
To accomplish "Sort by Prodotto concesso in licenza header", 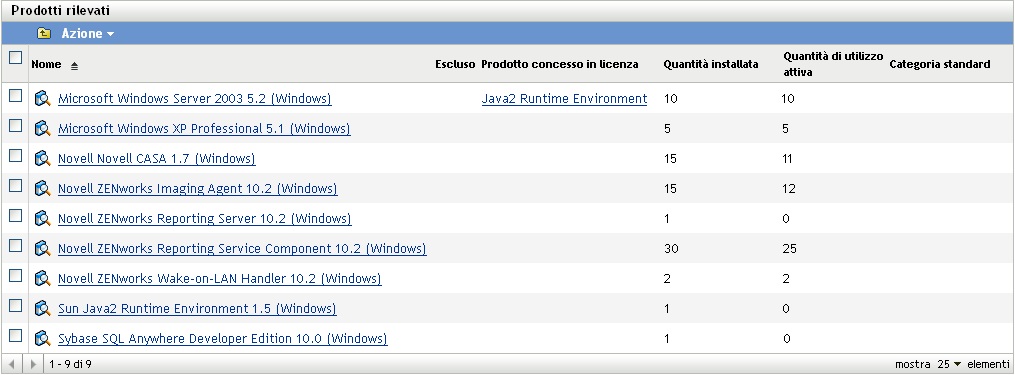I will [x=560, y=64].
